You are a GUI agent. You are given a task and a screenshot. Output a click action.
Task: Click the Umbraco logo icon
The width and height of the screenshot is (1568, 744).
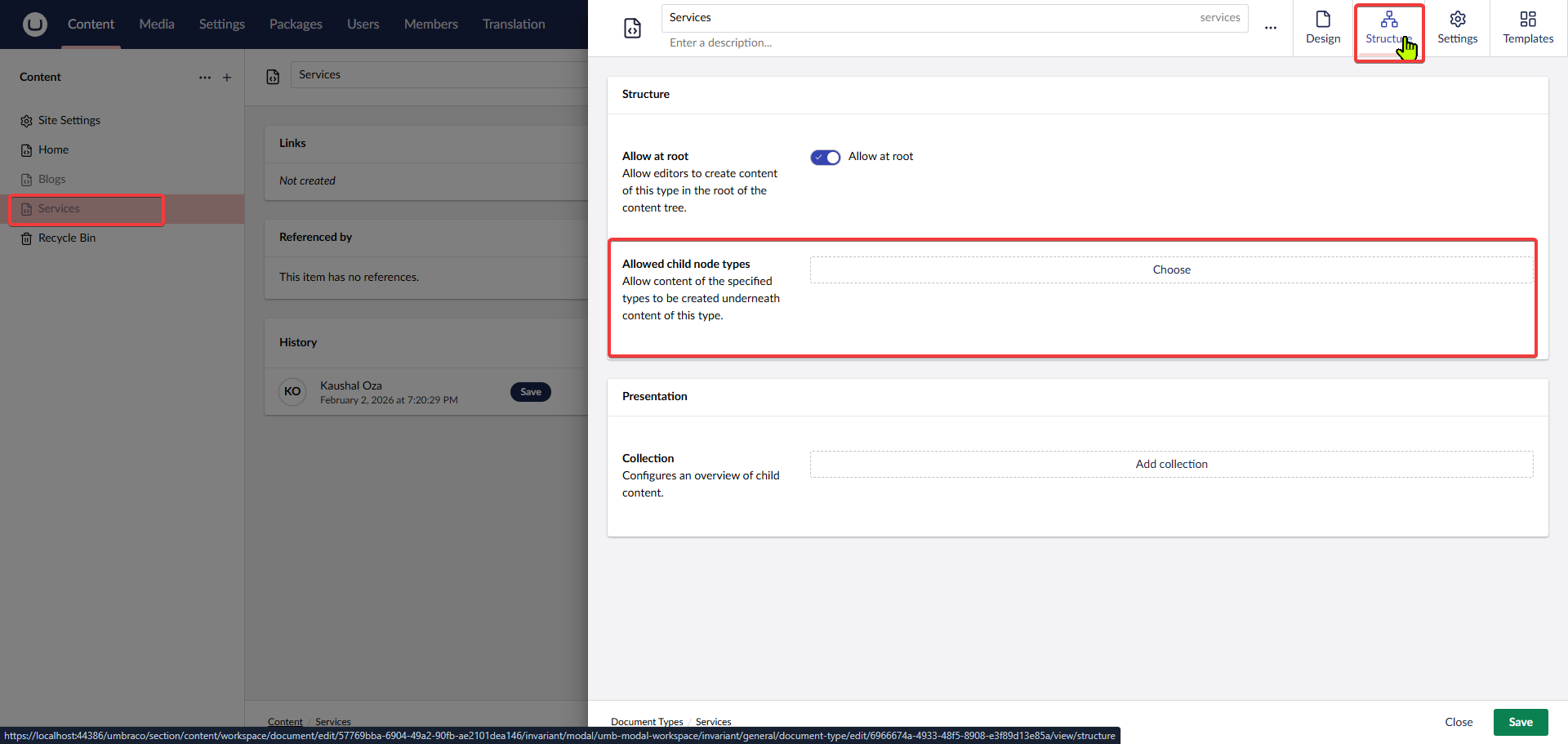click(34, 25)
